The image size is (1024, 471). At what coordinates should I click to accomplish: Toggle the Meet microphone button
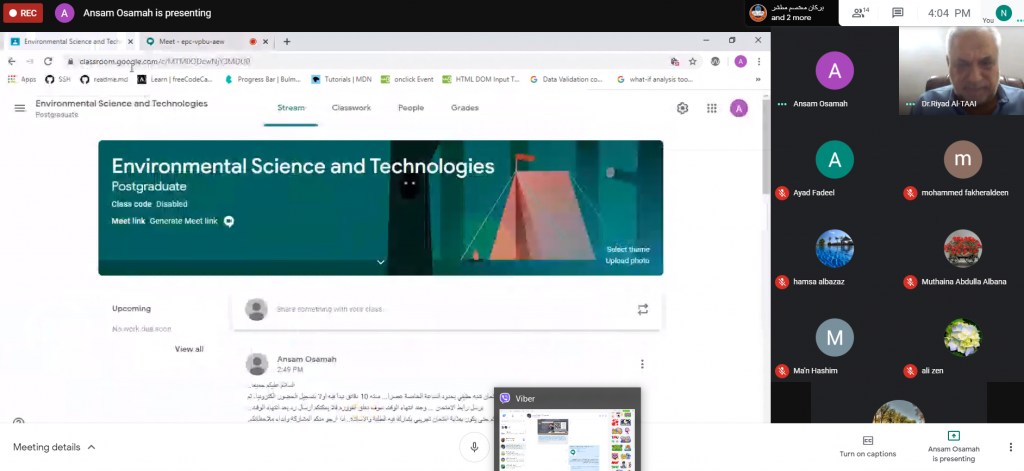[474, 448]
